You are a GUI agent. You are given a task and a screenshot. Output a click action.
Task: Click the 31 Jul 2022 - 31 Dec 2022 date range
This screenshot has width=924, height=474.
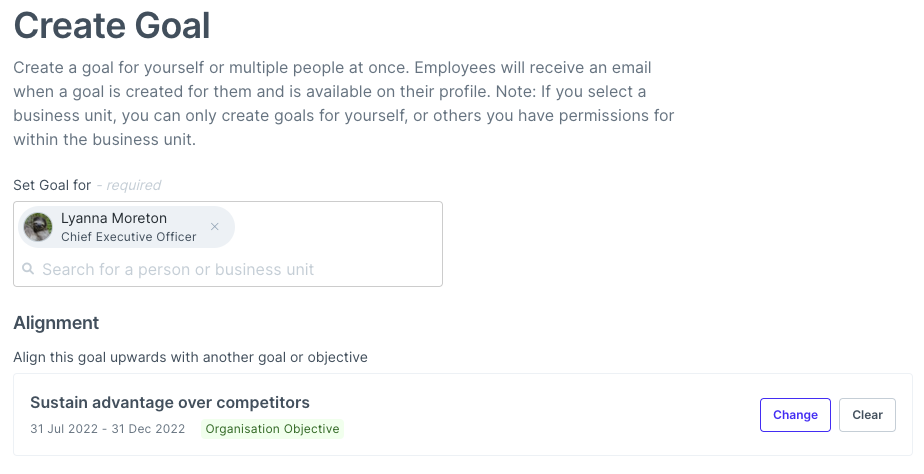pyautogui.click(x=108, y=429)
